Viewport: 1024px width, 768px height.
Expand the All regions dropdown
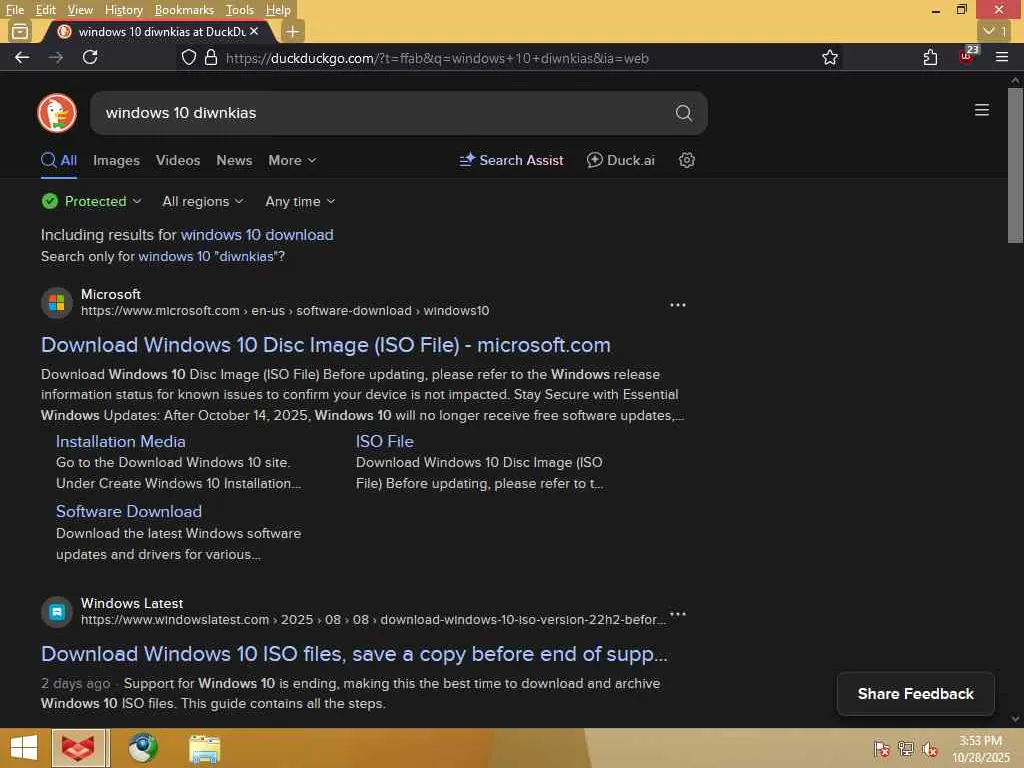202,201
